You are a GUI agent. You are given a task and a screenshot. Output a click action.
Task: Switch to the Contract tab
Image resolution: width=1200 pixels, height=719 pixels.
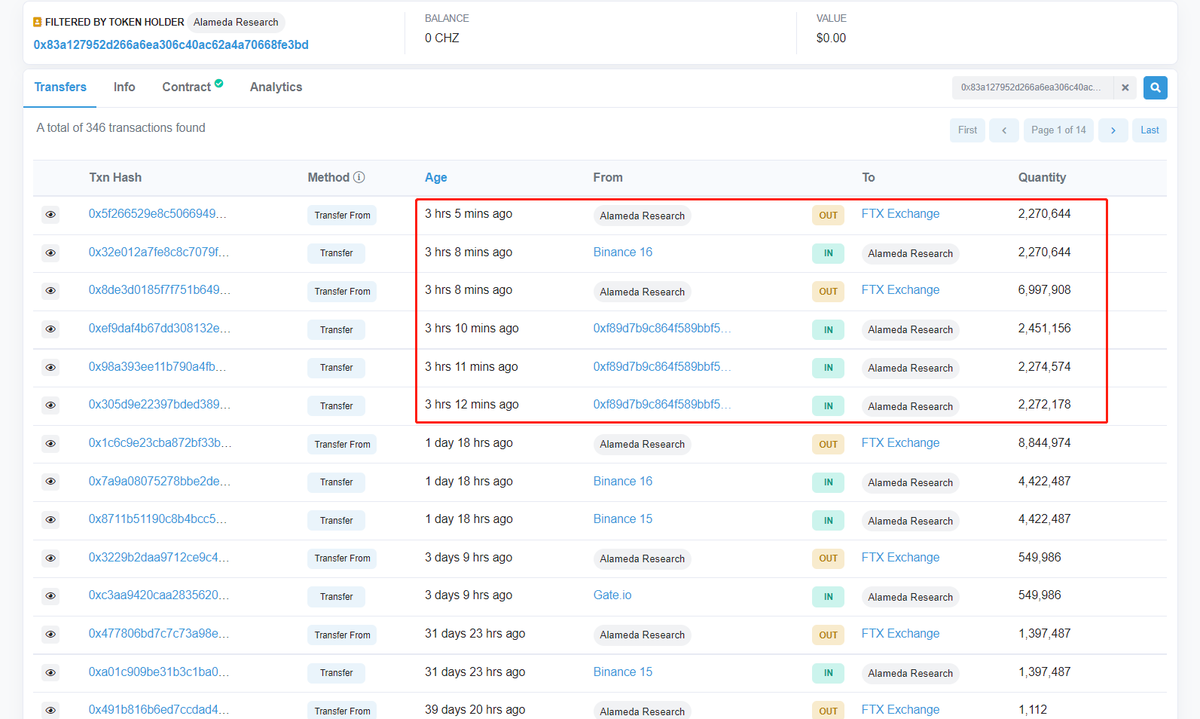186,87
